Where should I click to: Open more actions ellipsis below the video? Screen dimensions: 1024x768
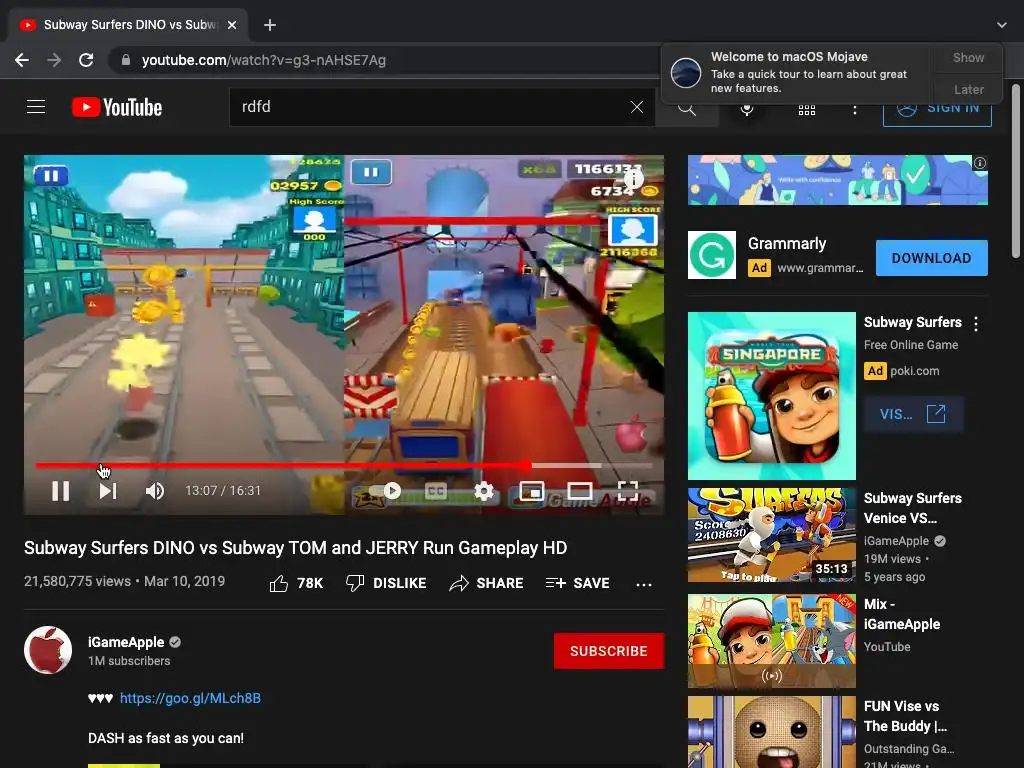(644, 584)
